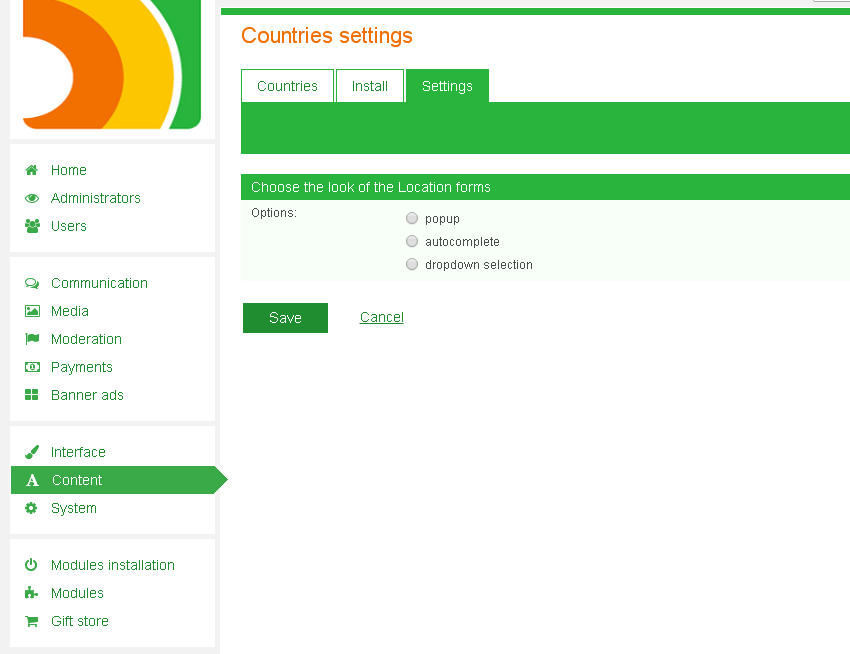Select the Content menu item
Screen dimensions: 850x654
113,480
